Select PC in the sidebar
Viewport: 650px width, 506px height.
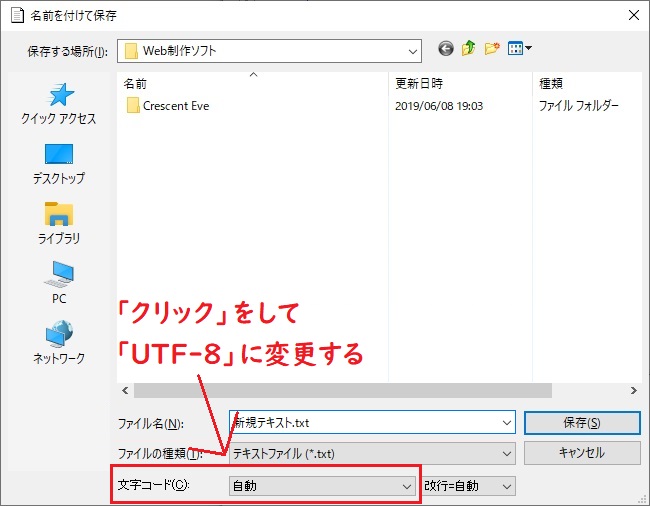pyautogui.click(x=59, y=276)
